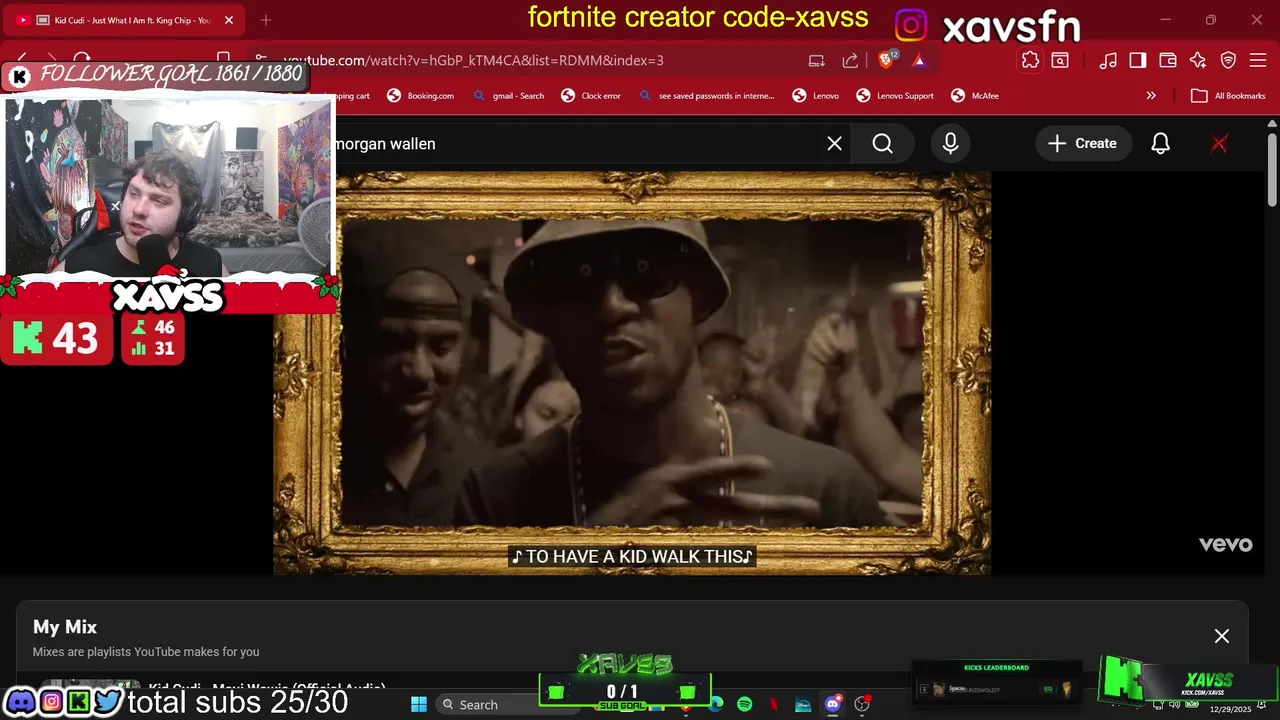The width and height of the screenshot is (1280, 720).
Task: Open the Windows Start button
Action: [419, 704]
